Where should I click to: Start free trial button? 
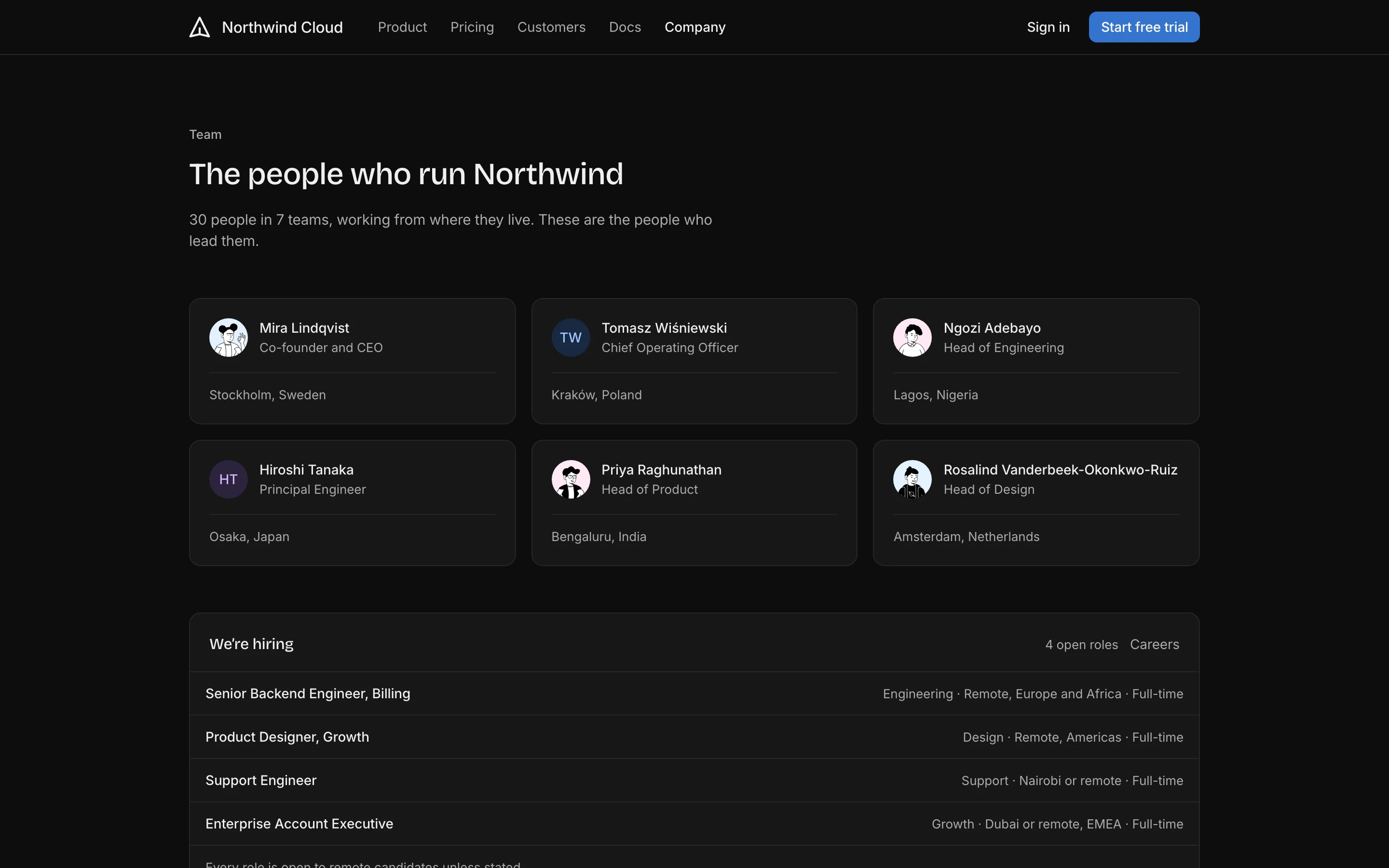coord(1144,27)
